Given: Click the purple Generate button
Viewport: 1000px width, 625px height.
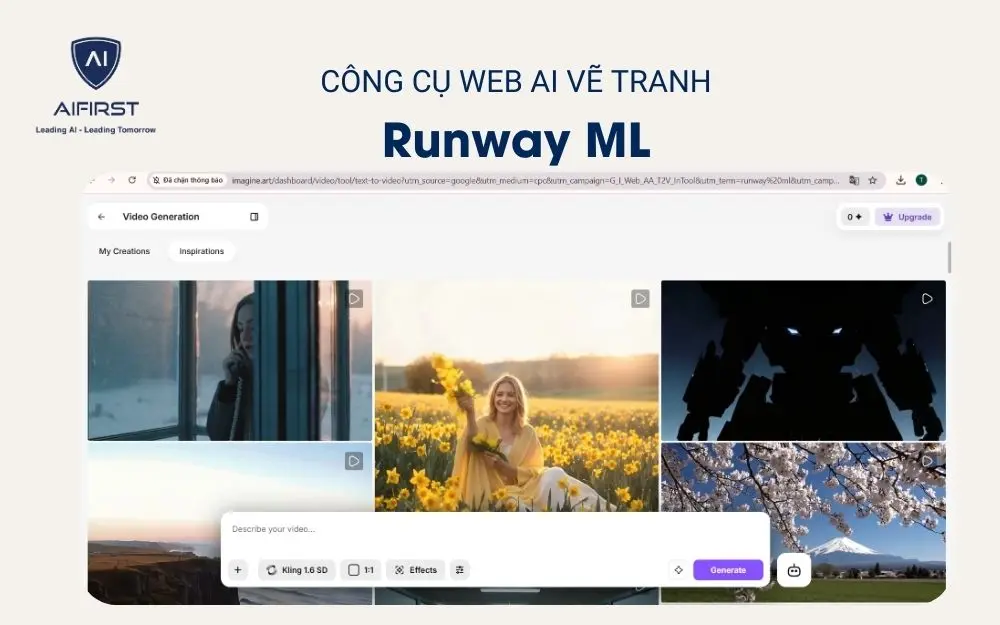Looking at the screenshot, I should coord(728,570).
